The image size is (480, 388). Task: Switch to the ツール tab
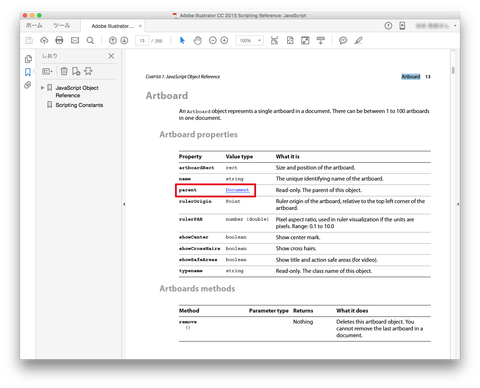[62, 25]
